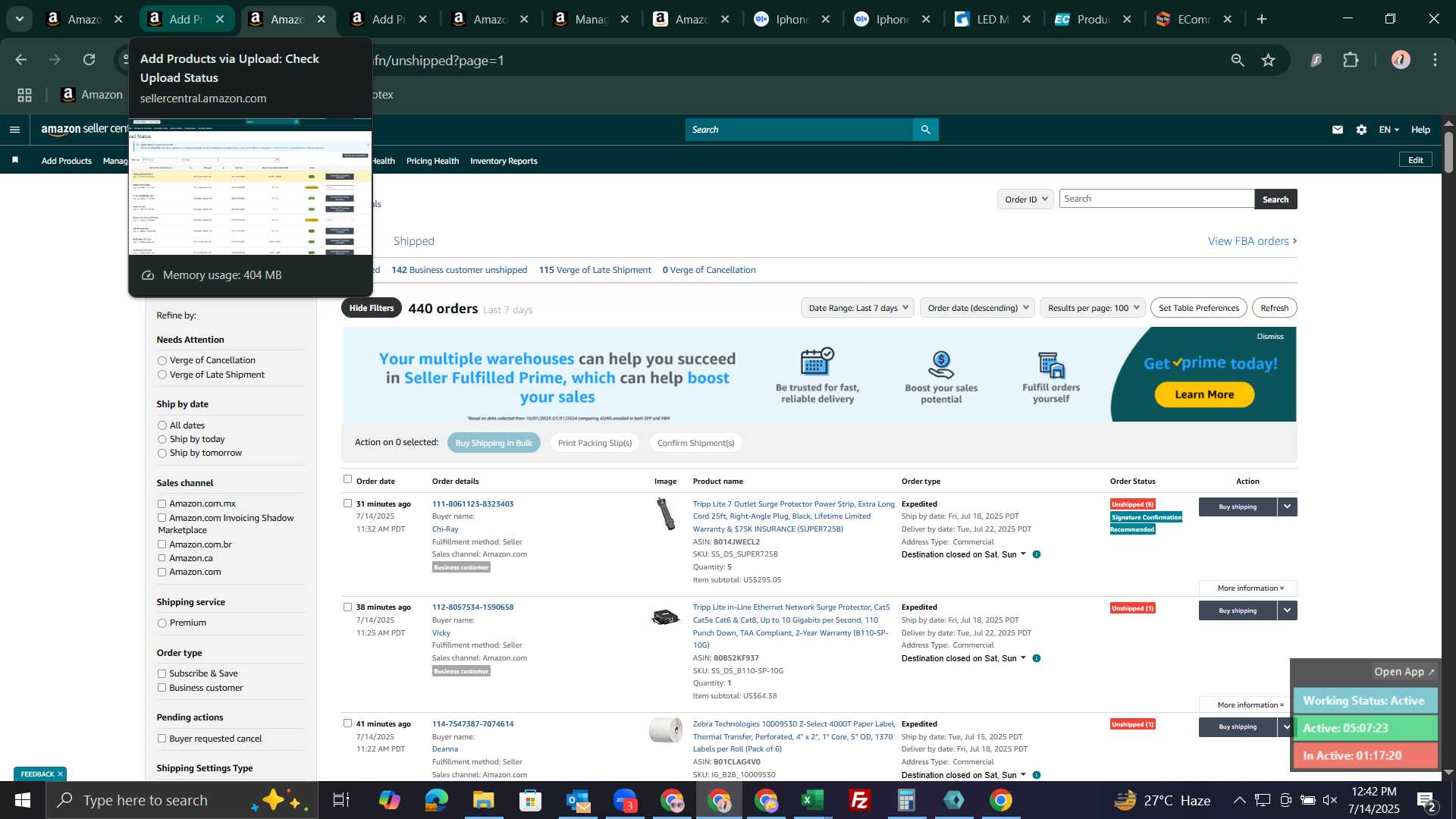Open the Chrome tab search chevron

tap(20, 20)
